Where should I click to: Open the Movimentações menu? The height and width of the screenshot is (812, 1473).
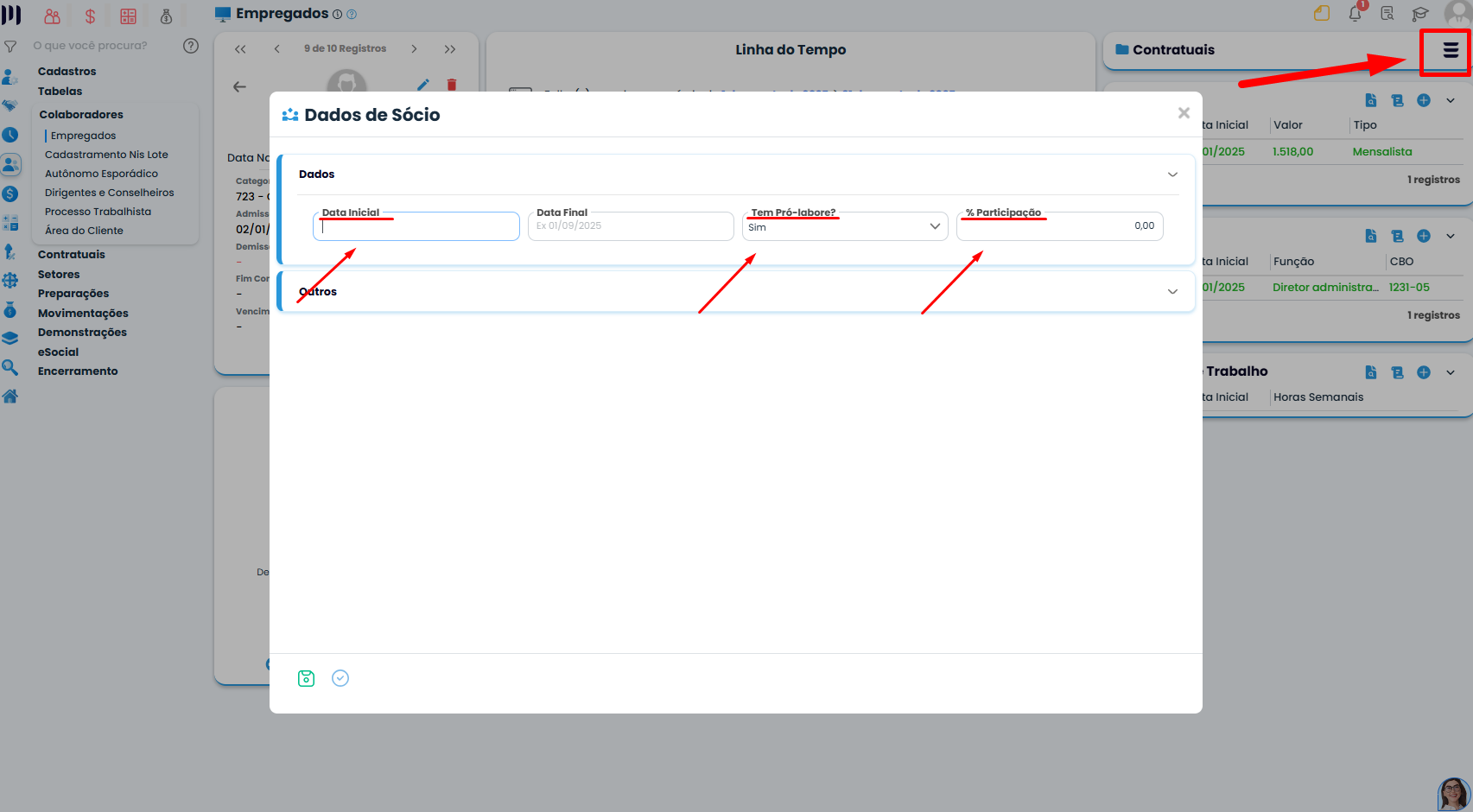point(83,314)
